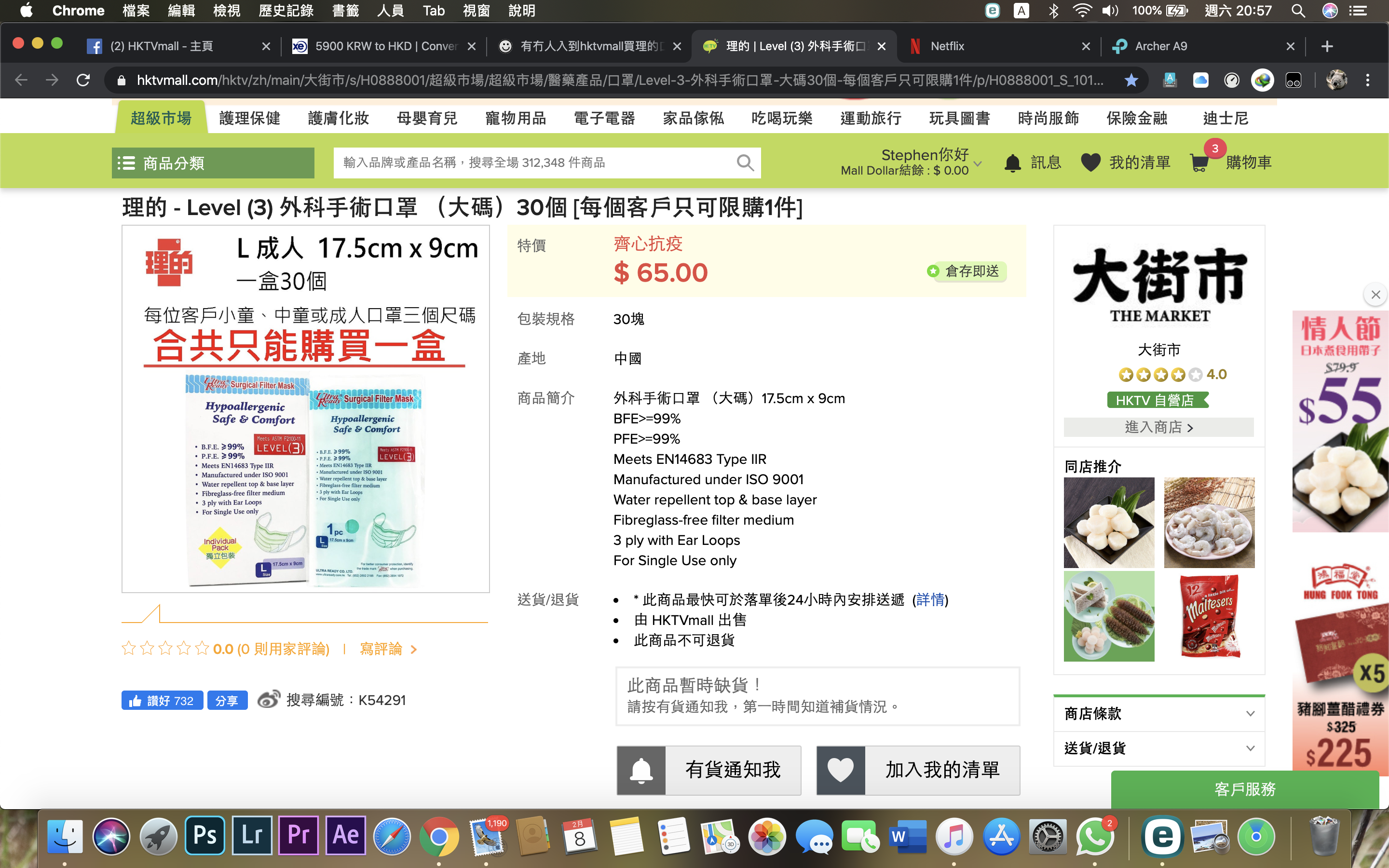Launch After Effects from the dock

pos(345,835)
